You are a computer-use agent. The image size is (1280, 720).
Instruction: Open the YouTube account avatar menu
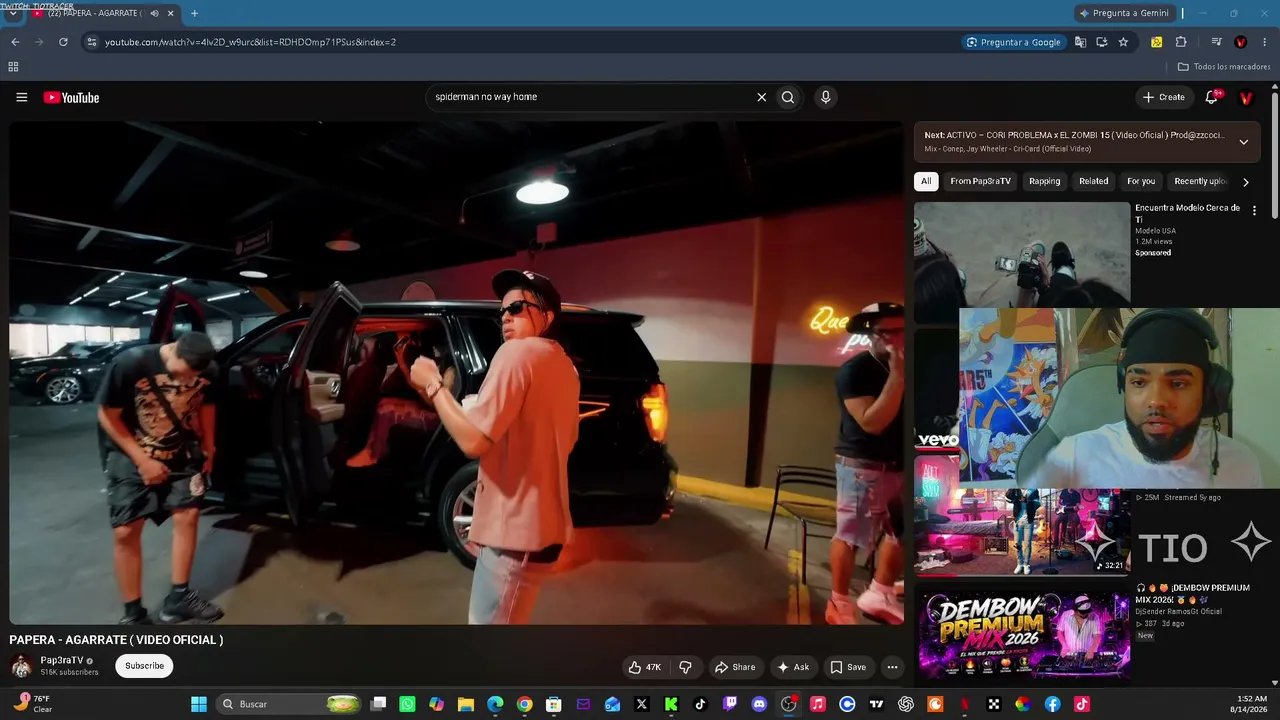tap(1246, 97)
